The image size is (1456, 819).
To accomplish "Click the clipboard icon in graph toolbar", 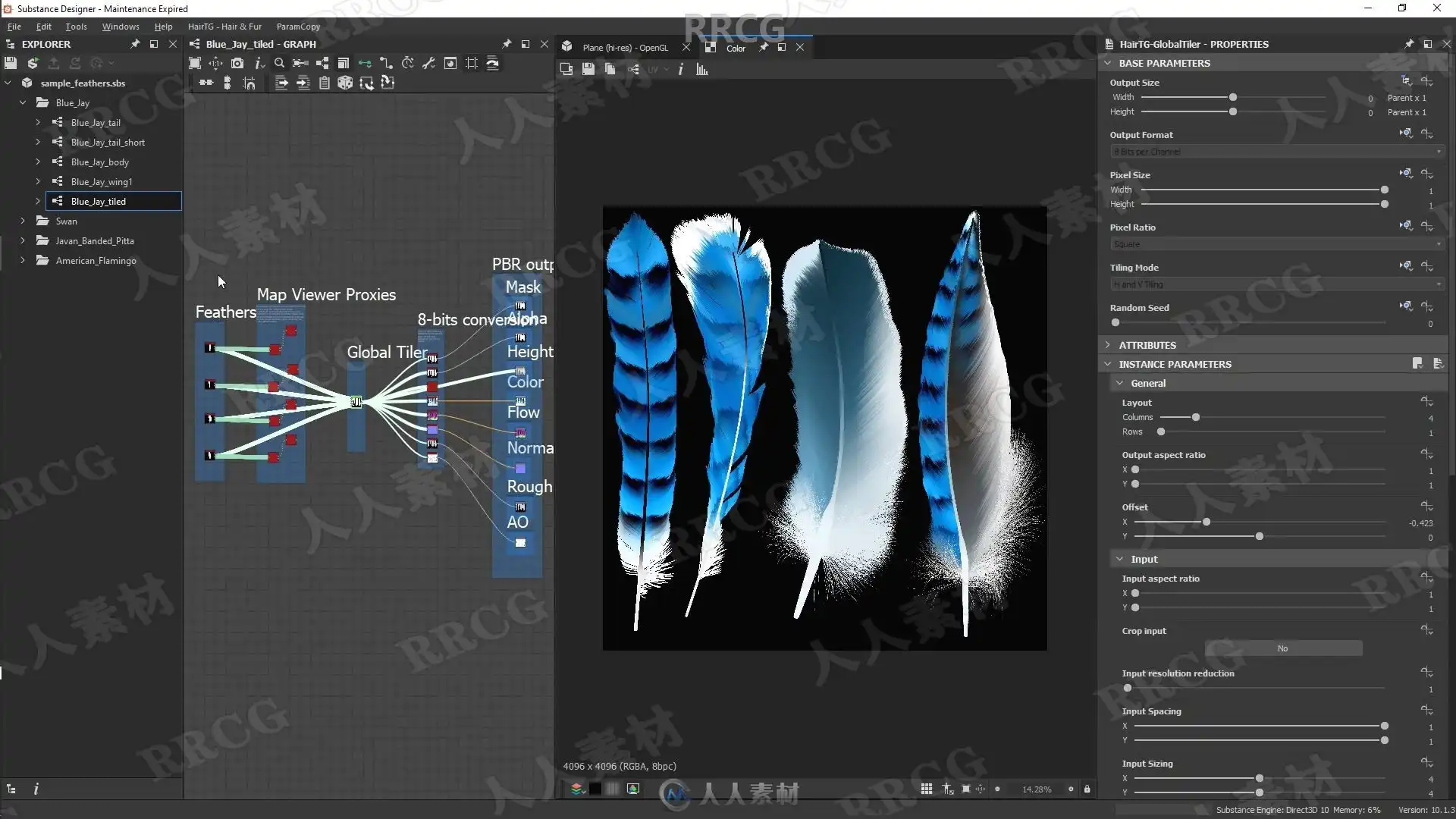I will pyautogui.click(x=325, y=83).
